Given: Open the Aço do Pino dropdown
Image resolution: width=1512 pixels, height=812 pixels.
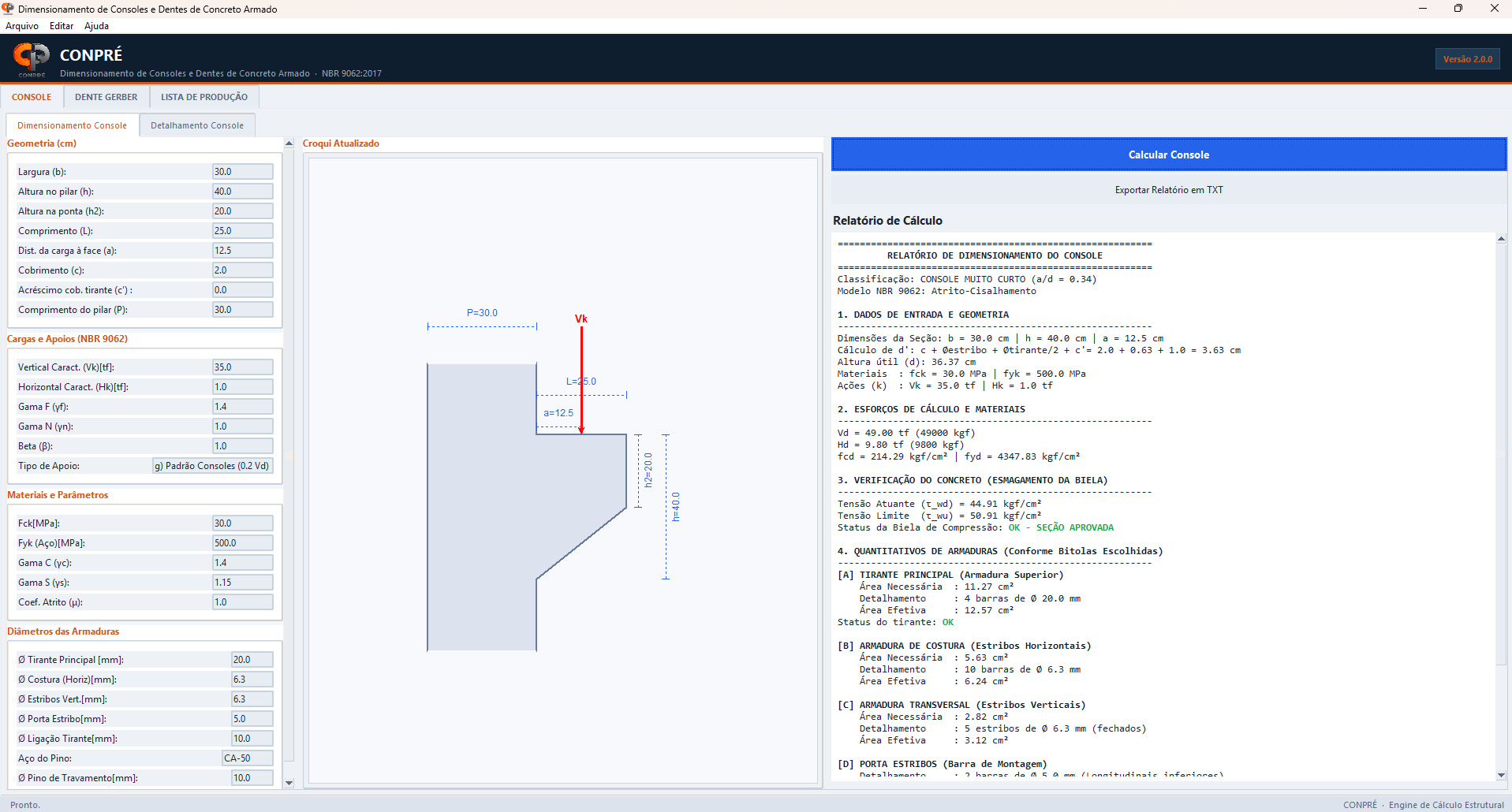Looking at the screenshot, I should pos(248,758).
